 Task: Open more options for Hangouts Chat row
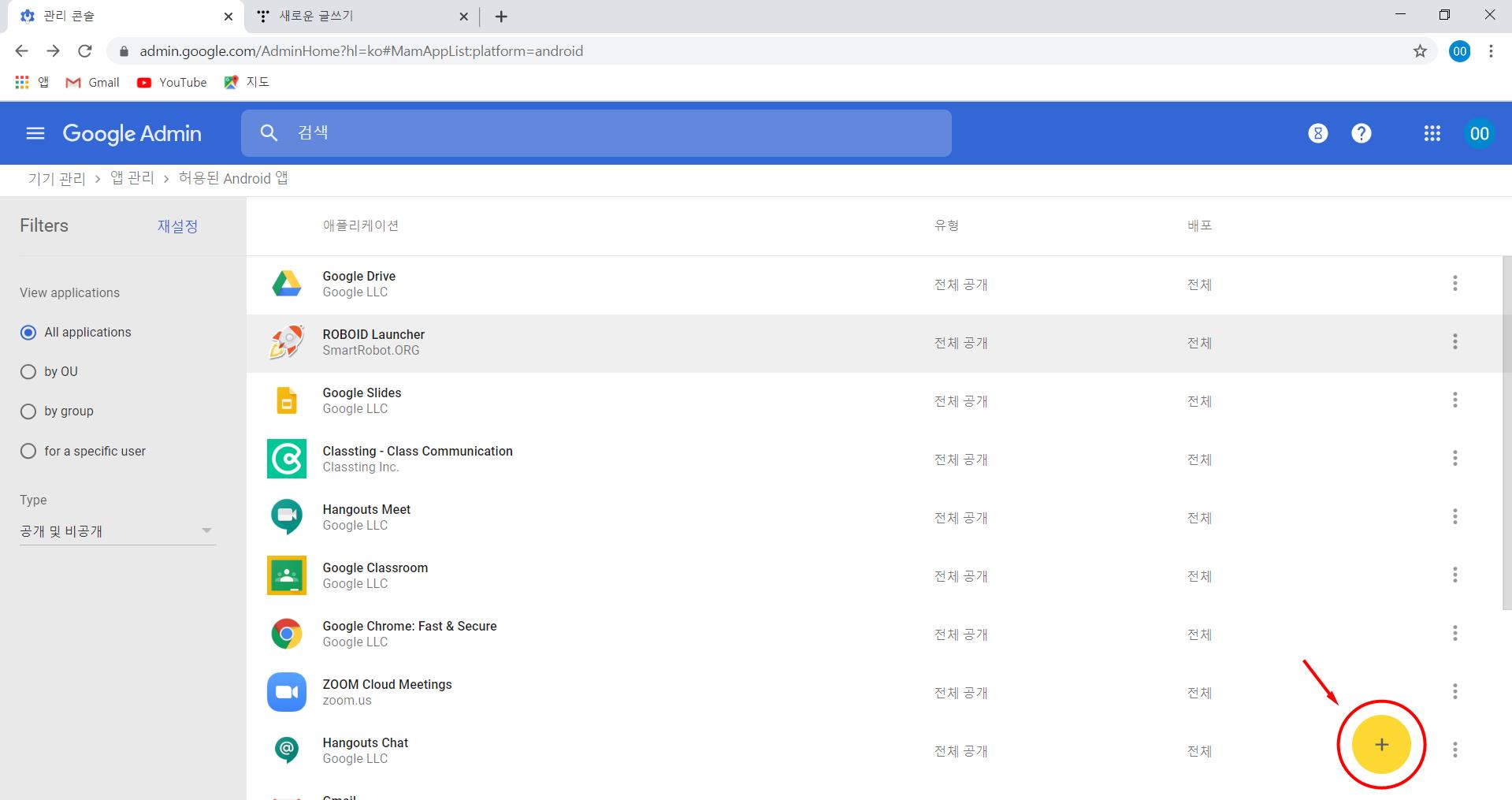(1454, 750)
